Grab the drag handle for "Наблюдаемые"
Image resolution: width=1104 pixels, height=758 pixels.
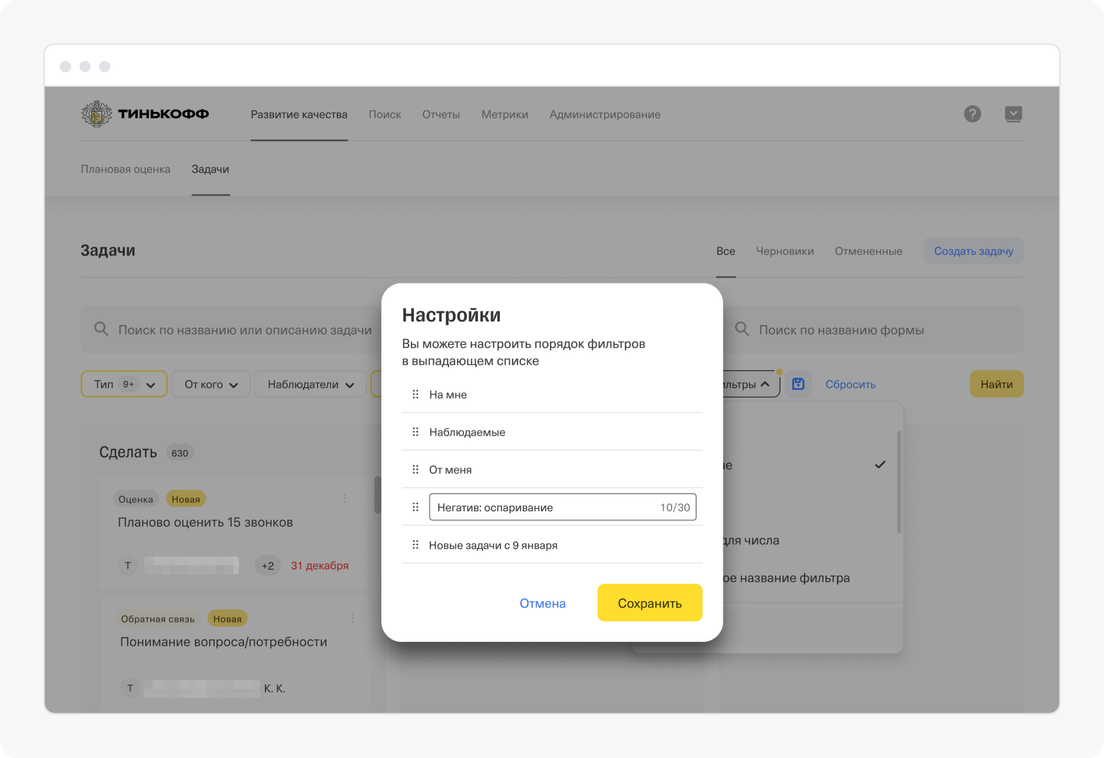(x=415, y=431)
